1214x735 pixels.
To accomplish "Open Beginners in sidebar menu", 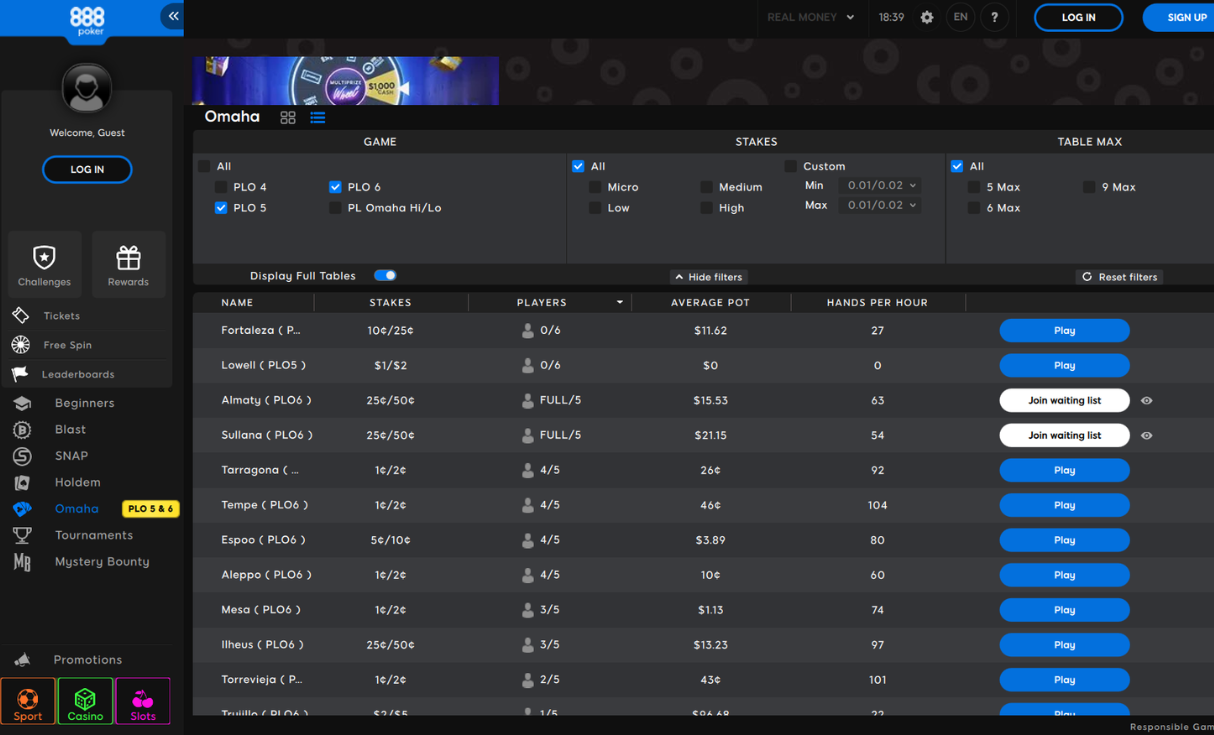I will 86,403.
